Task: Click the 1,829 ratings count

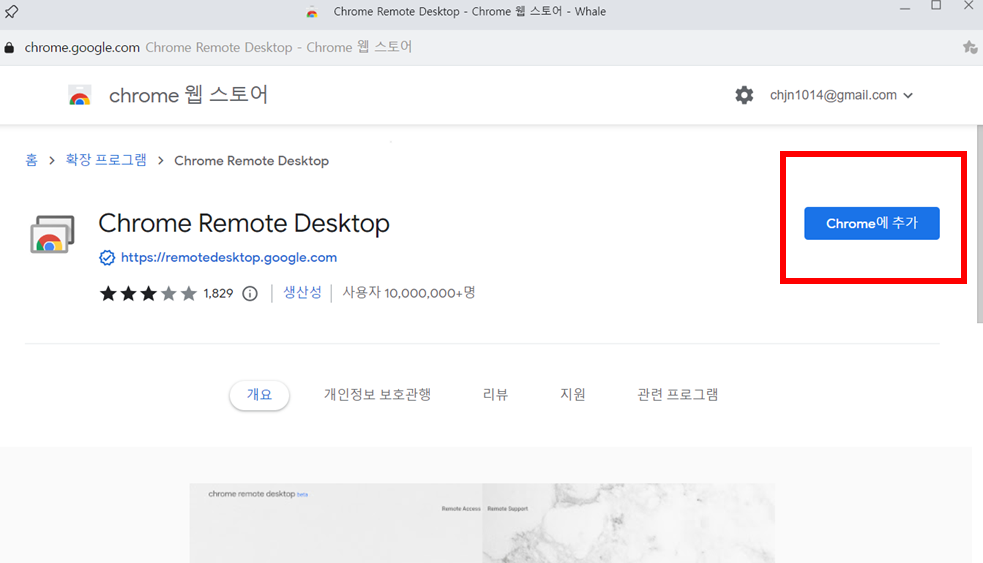Action: pos(218,293)
